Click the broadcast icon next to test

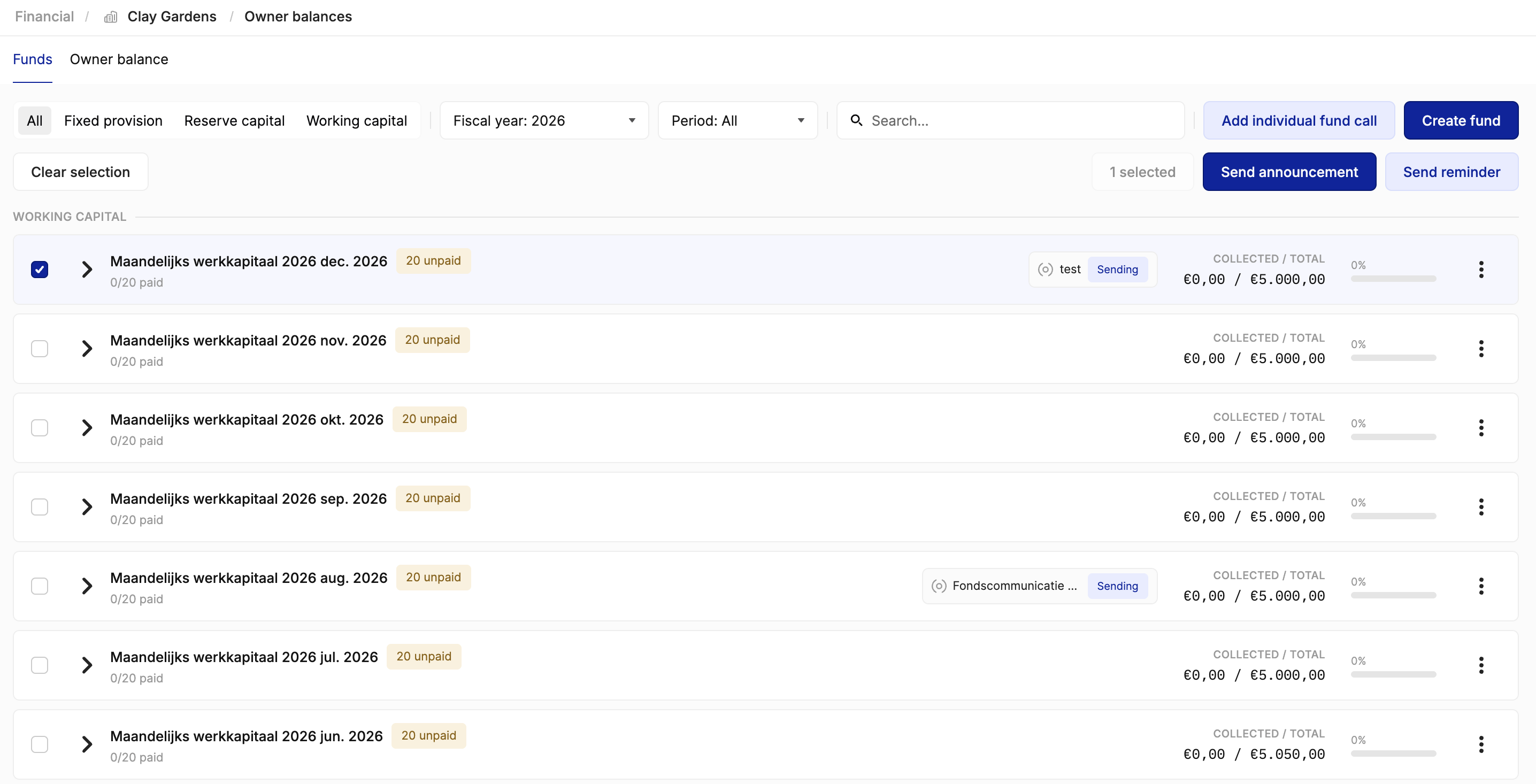click(1045, 270)
